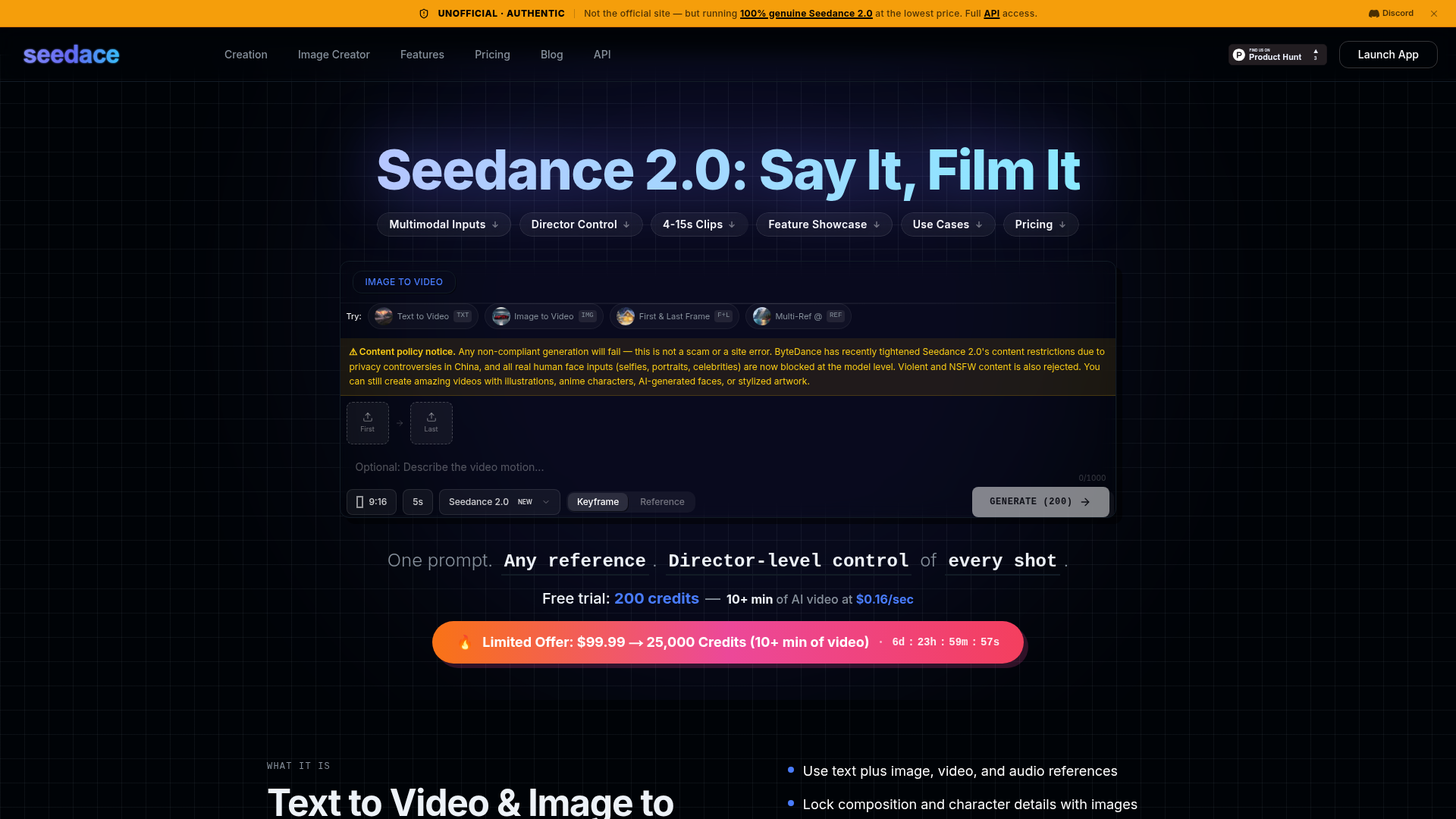The width and height of the screenshot is (1456, 819).
Task: Switch to Reference mode
Action: [662, 502]
